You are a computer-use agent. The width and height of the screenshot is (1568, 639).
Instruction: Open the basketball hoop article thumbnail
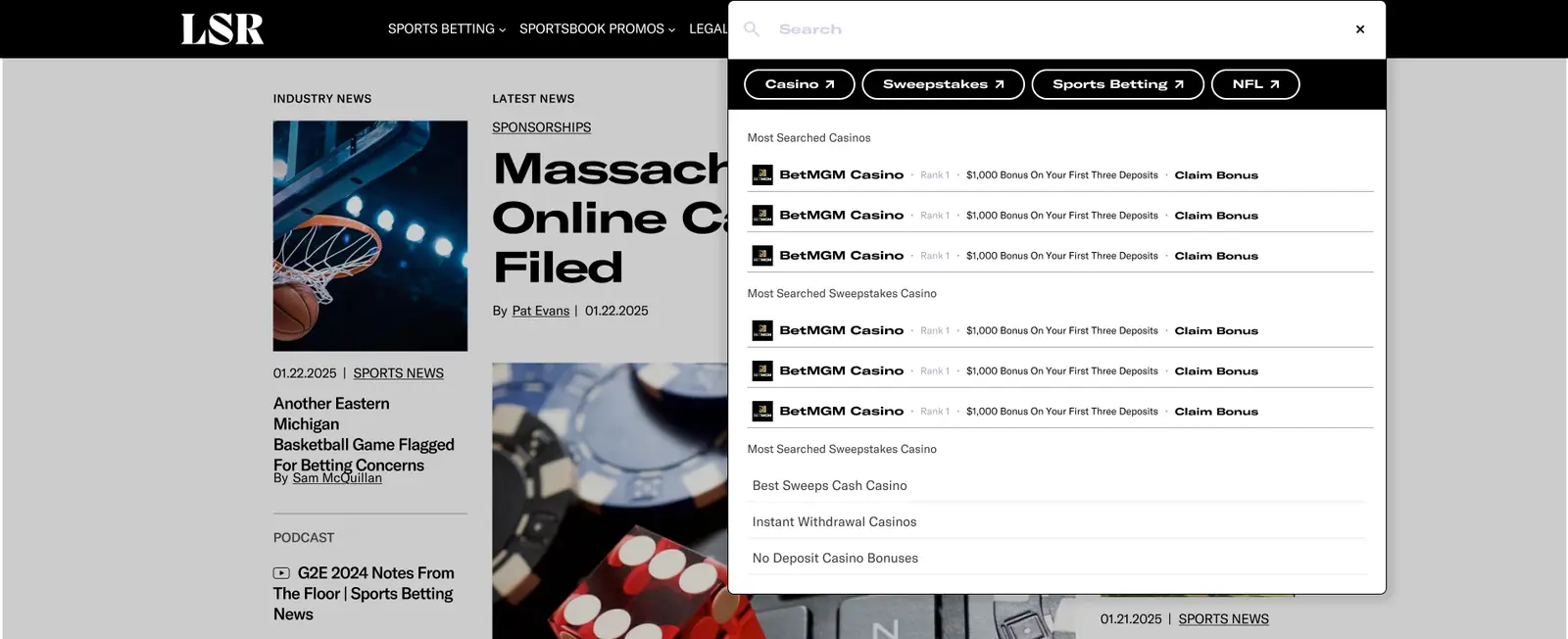[x=370, y=235]
